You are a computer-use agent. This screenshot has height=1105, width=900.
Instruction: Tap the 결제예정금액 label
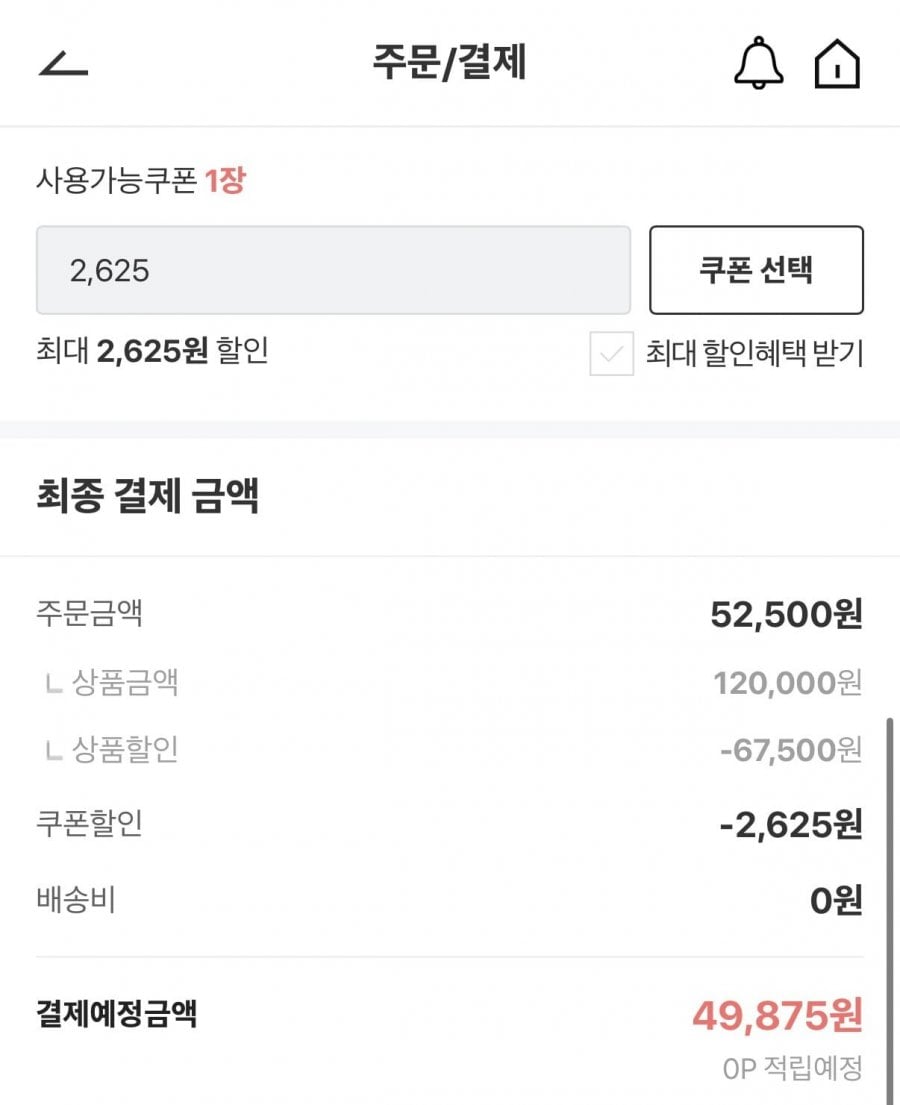coord(116,1014)
